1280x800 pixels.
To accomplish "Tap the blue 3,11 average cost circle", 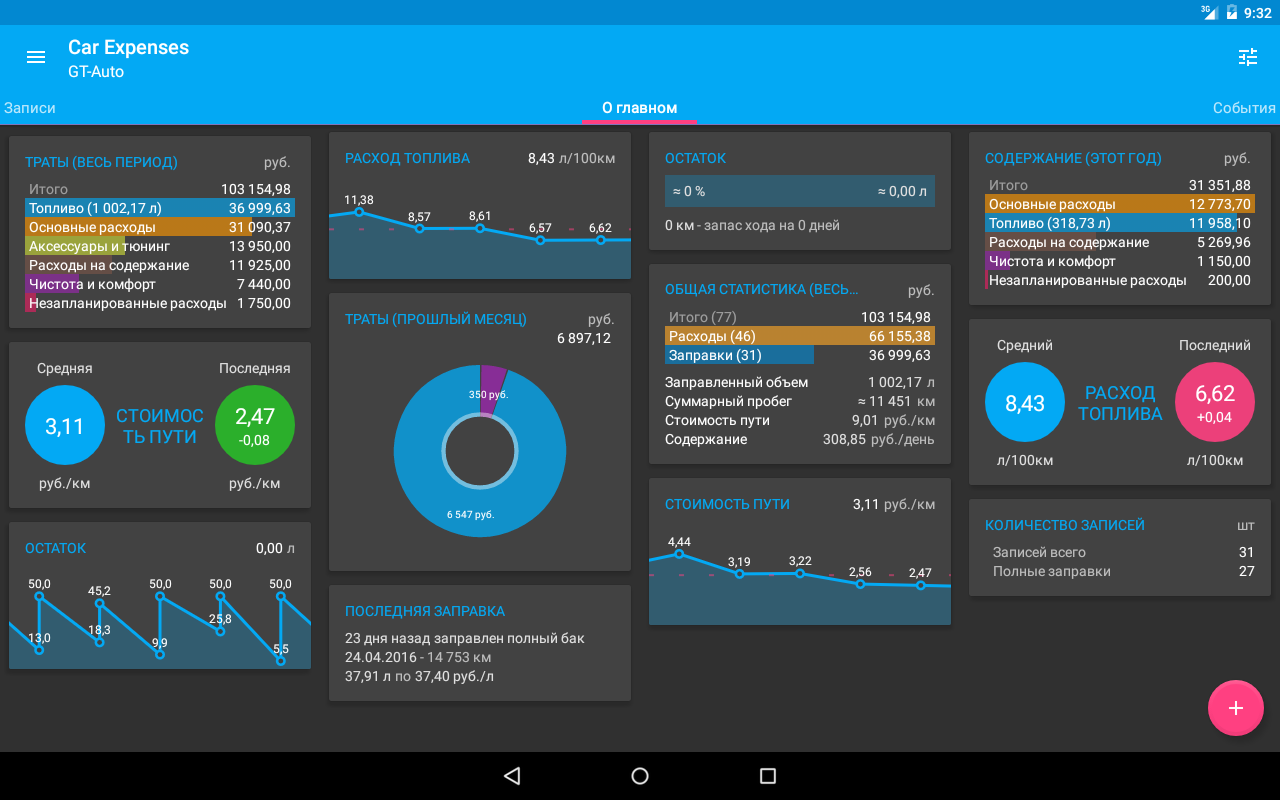I will pyautogui.click(x=65, y=427).
